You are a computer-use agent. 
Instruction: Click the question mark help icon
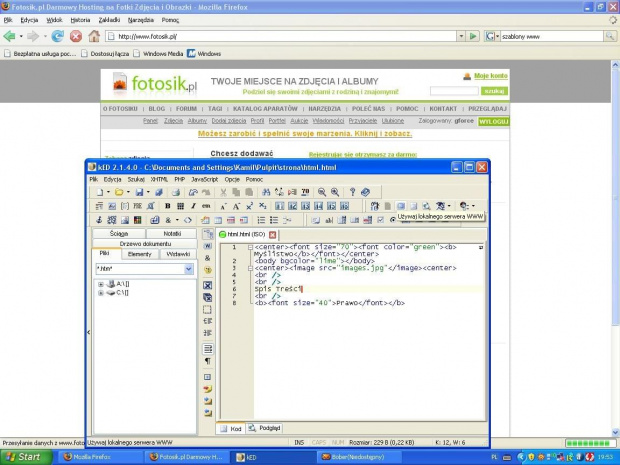tap(352, 192)
